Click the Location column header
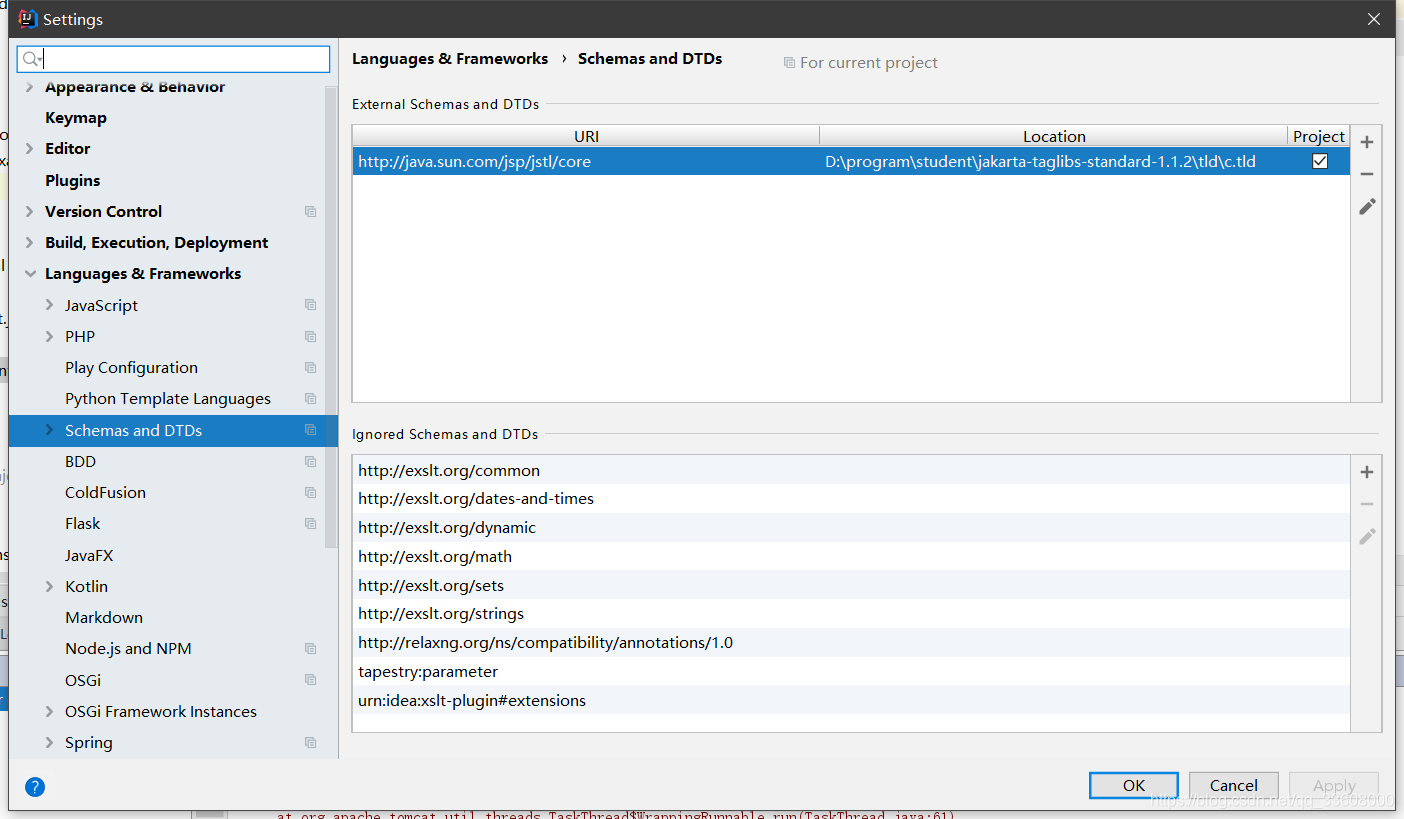 coord(1054,136)
